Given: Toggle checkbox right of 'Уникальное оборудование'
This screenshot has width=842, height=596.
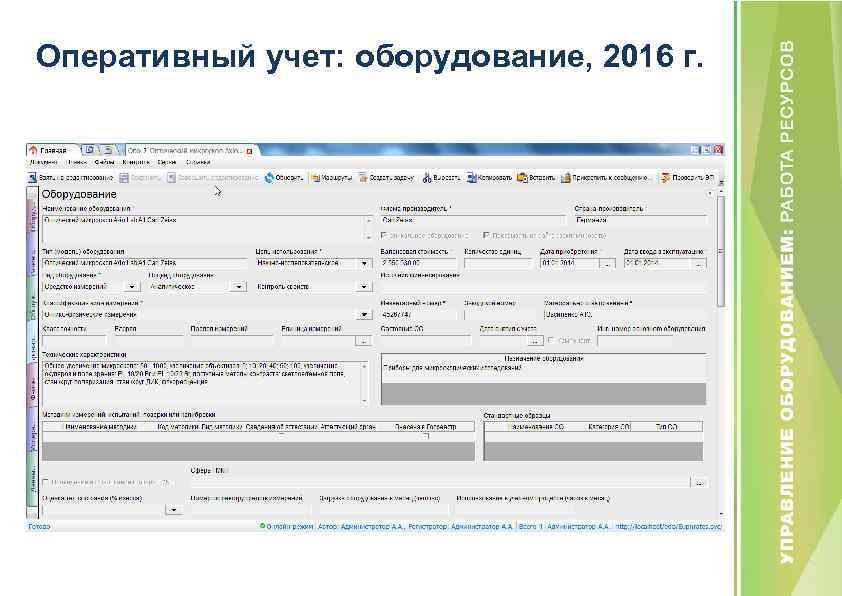Looking at the screenshot, I should [x=486, y=235].
